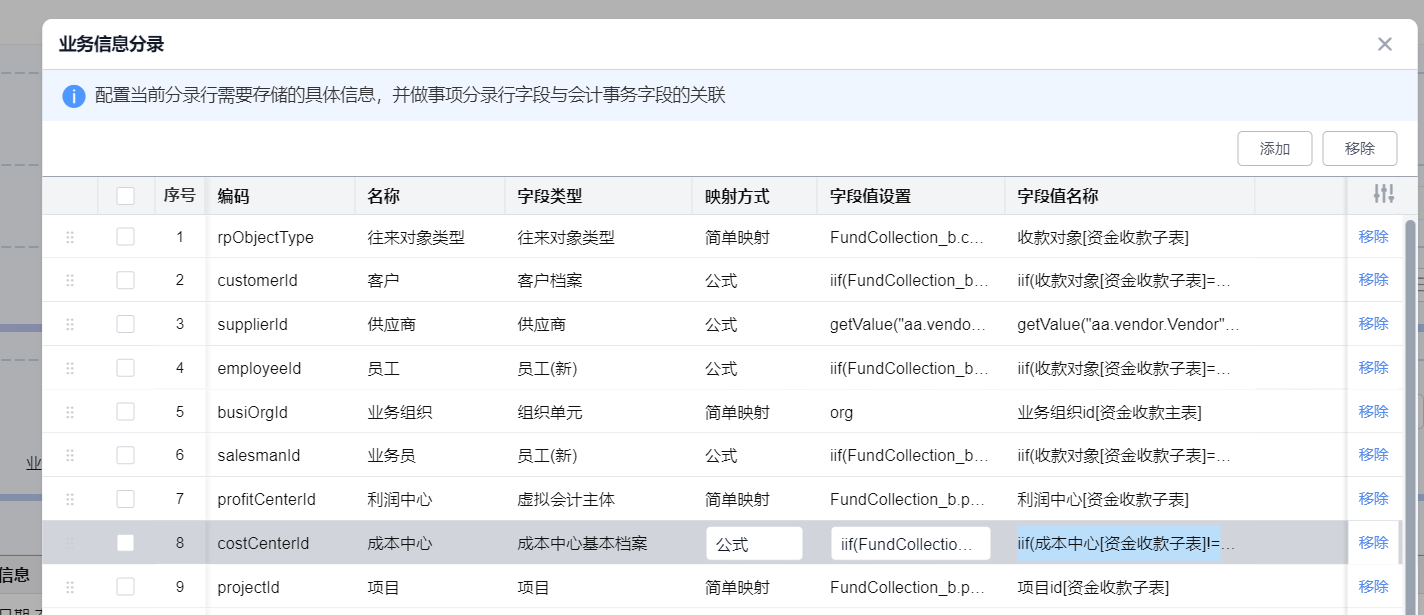Viewport: 1424px width, 615px height.
Task: Click the 映射方式 column header
Action: click(737, 196)
